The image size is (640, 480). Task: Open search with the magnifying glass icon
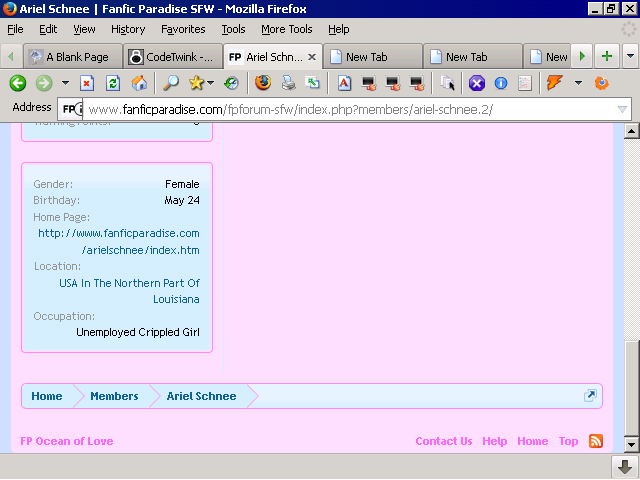pos(171,83)
